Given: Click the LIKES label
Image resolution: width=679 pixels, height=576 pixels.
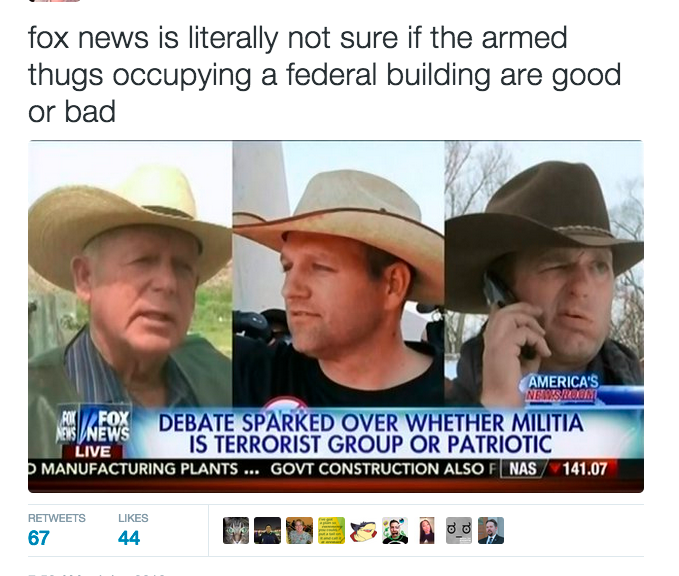Looking at the screenshot, I should [x=133, y=518].
